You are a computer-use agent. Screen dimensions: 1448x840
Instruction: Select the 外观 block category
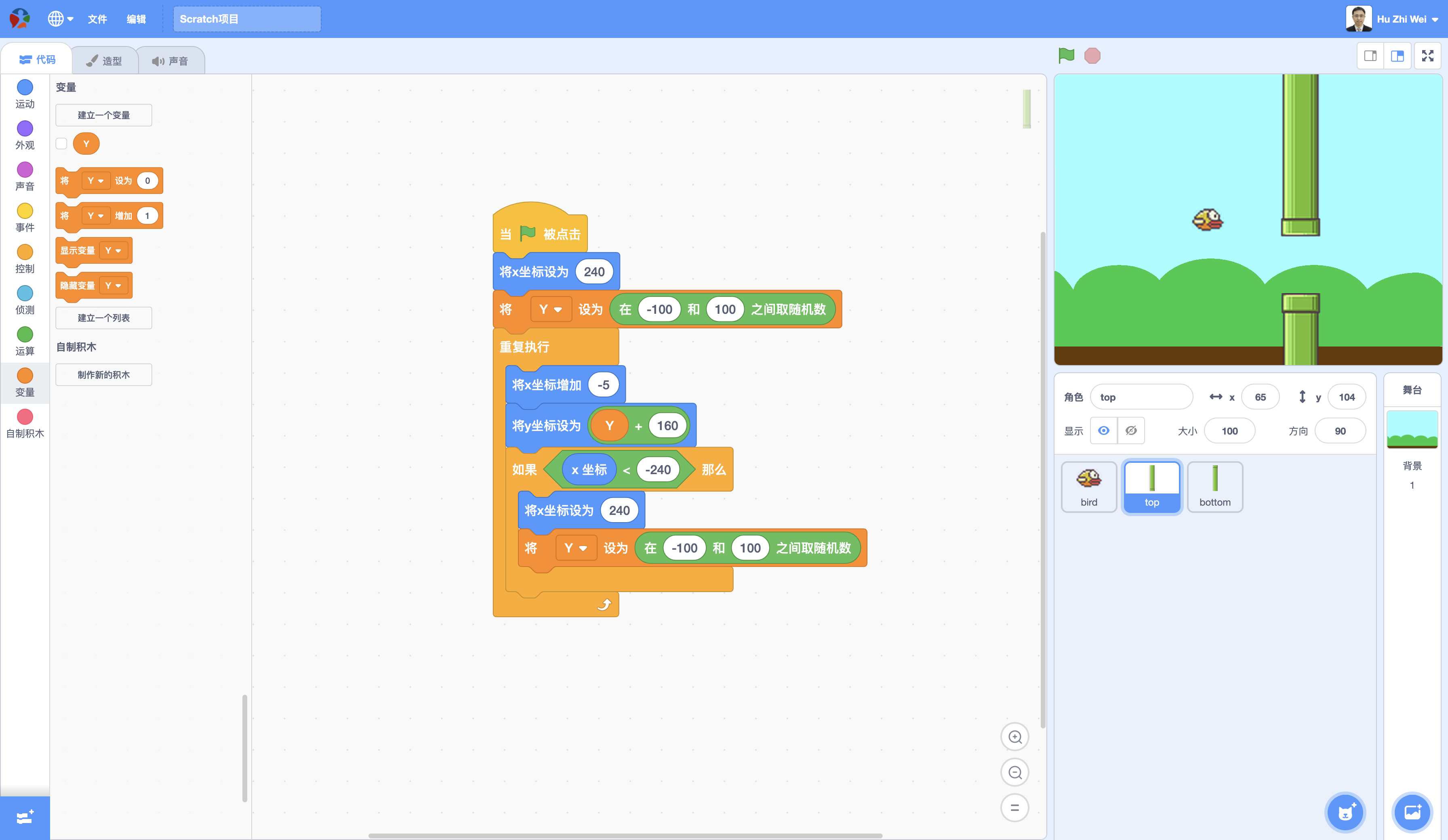[x=25, y=135]
